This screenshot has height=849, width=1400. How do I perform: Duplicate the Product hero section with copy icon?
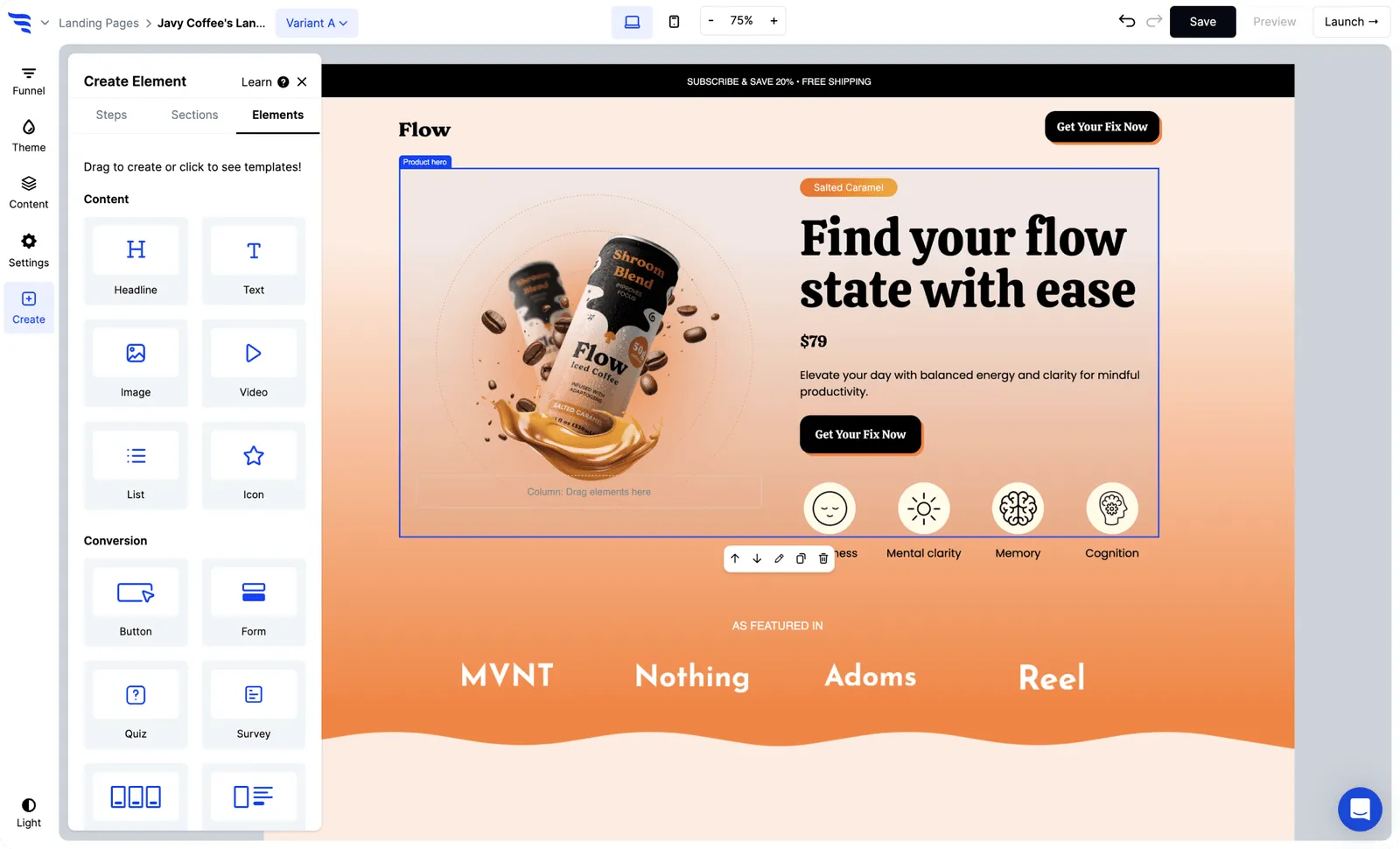pyautogui.click(x=801, y=558)
